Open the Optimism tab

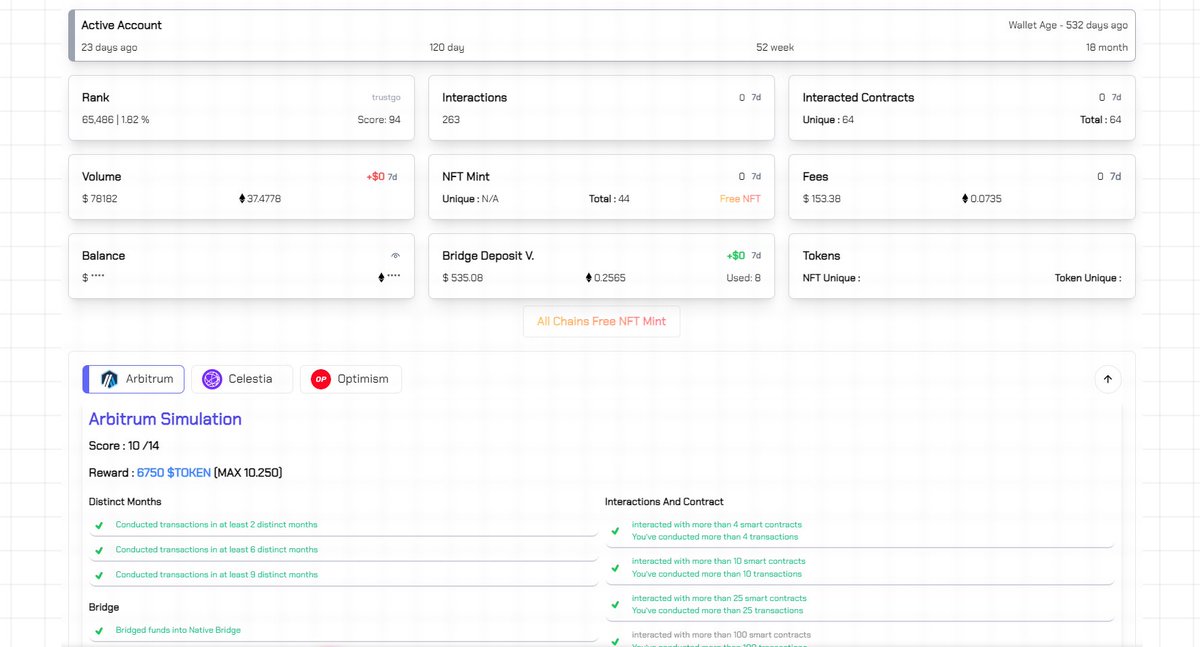pos(351,379)
